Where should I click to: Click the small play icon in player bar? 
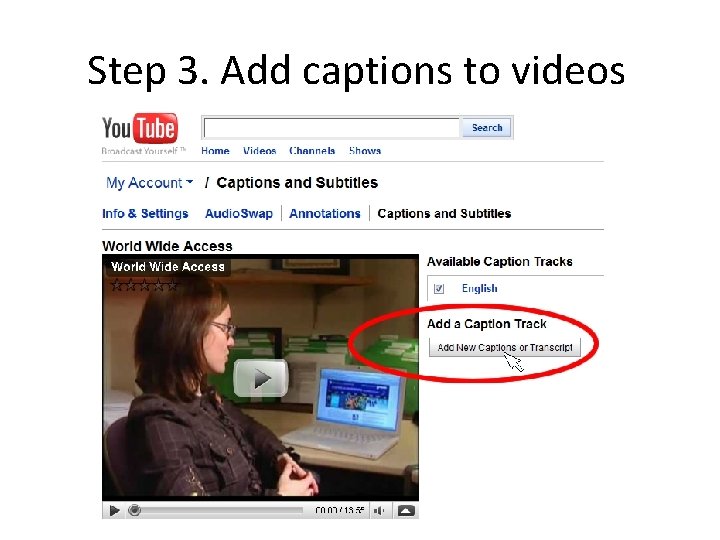(114, 510)
